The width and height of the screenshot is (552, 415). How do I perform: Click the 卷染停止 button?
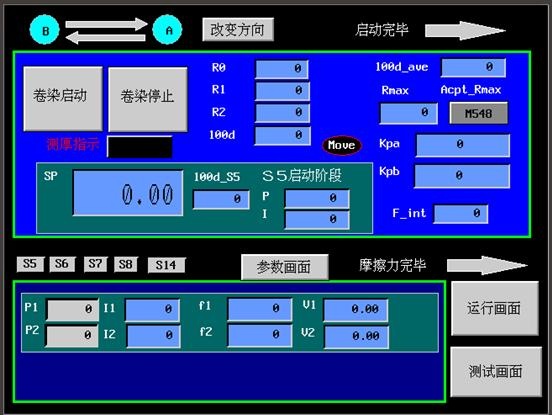148,100
